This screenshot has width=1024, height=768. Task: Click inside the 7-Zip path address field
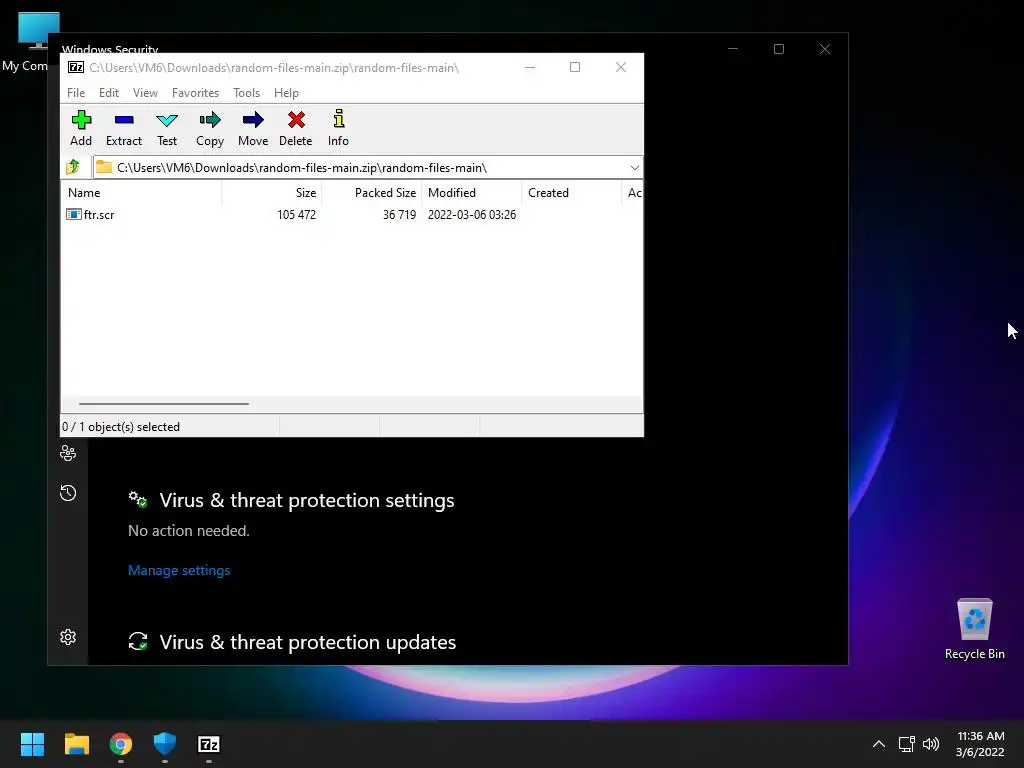(x=368, y=168)
